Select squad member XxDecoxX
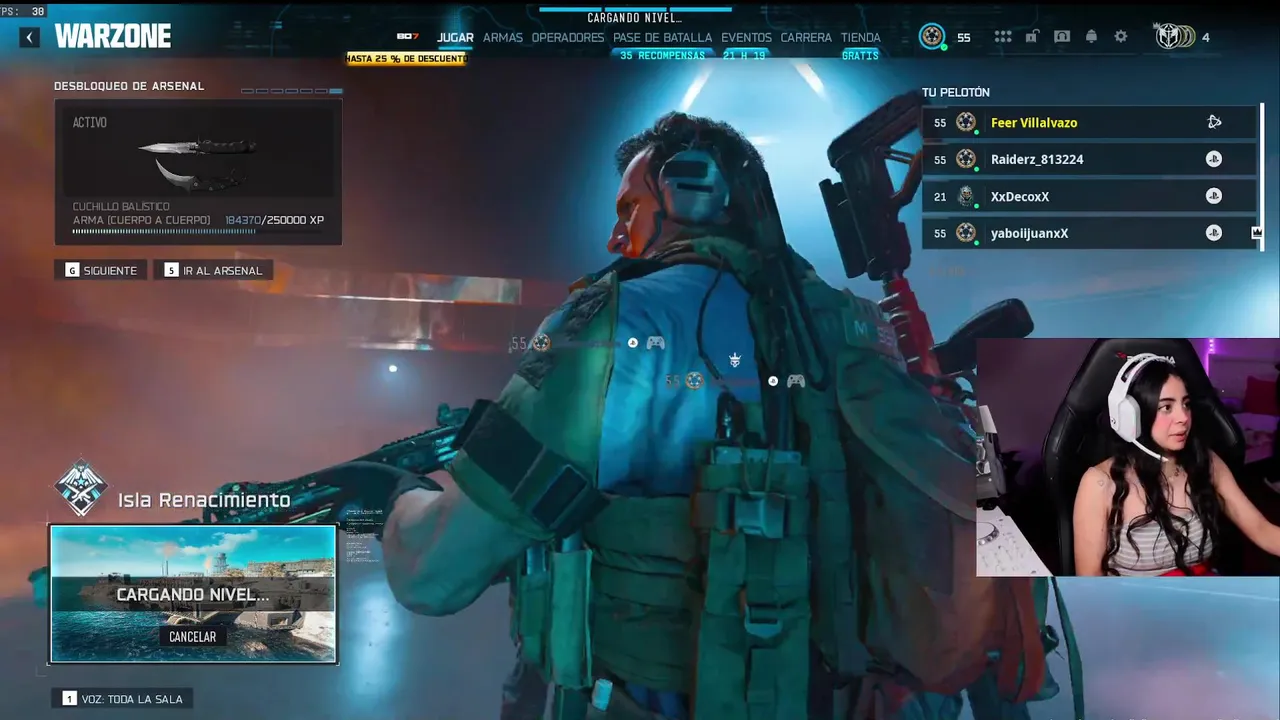Image resolution: width=1280 pixels, height=720 pixels. click(1089, 196)
